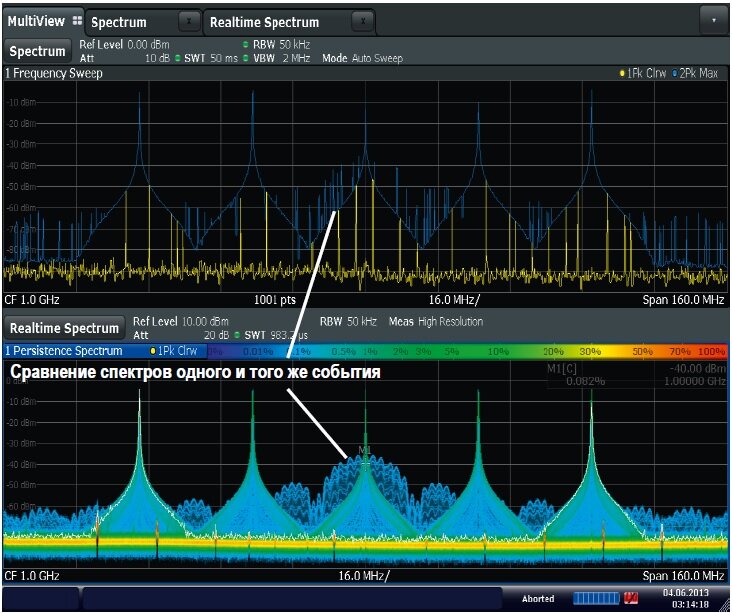
Task: Select the 1 Persistence Spectrum window title
Action: 63,351
